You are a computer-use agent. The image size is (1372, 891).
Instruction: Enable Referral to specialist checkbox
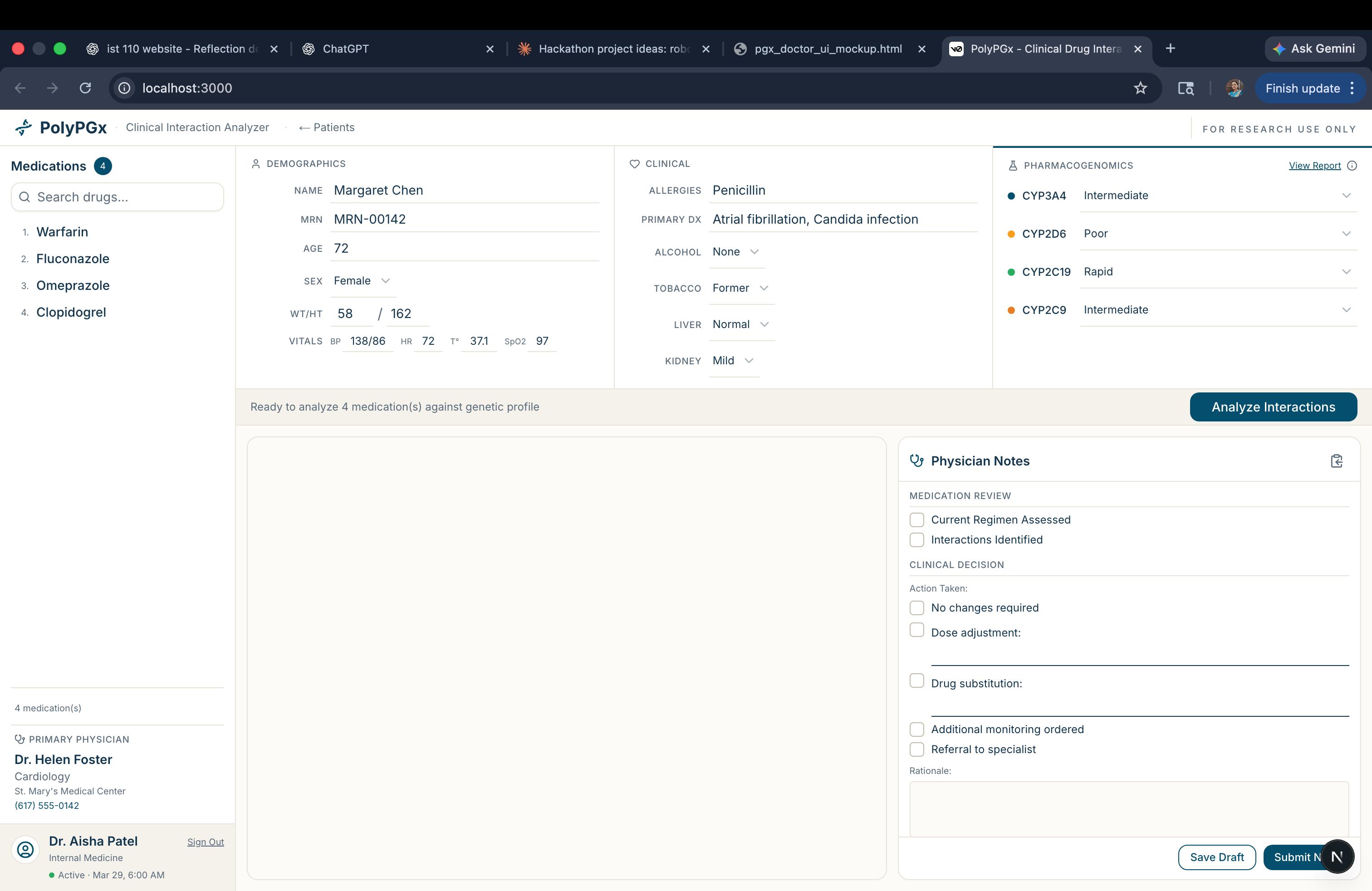click(916, 749)
